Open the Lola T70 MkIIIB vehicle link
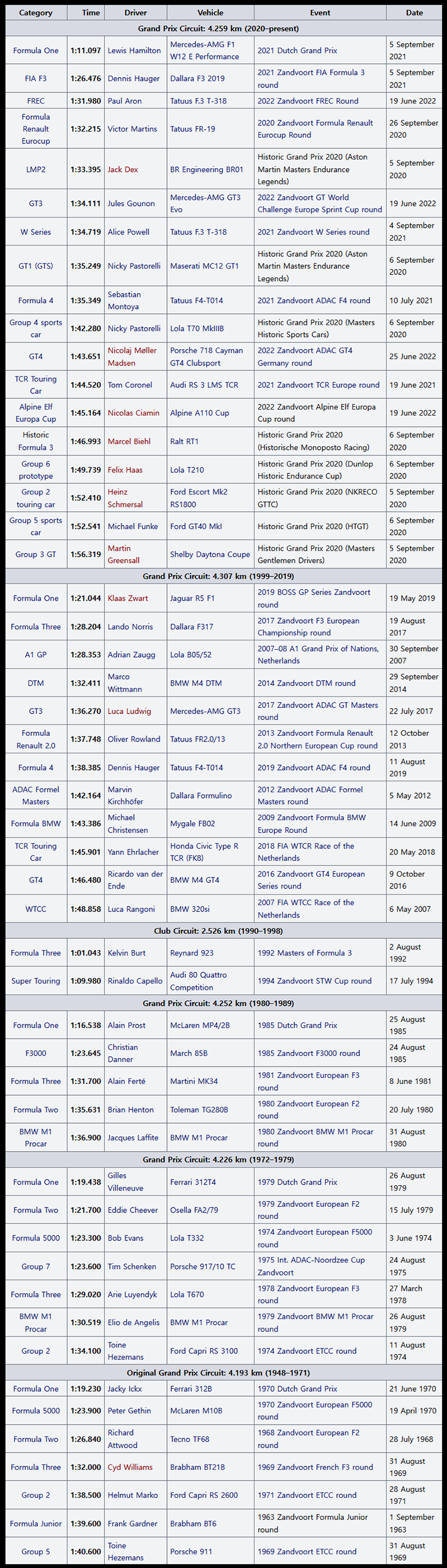 (x=197, y=329)
